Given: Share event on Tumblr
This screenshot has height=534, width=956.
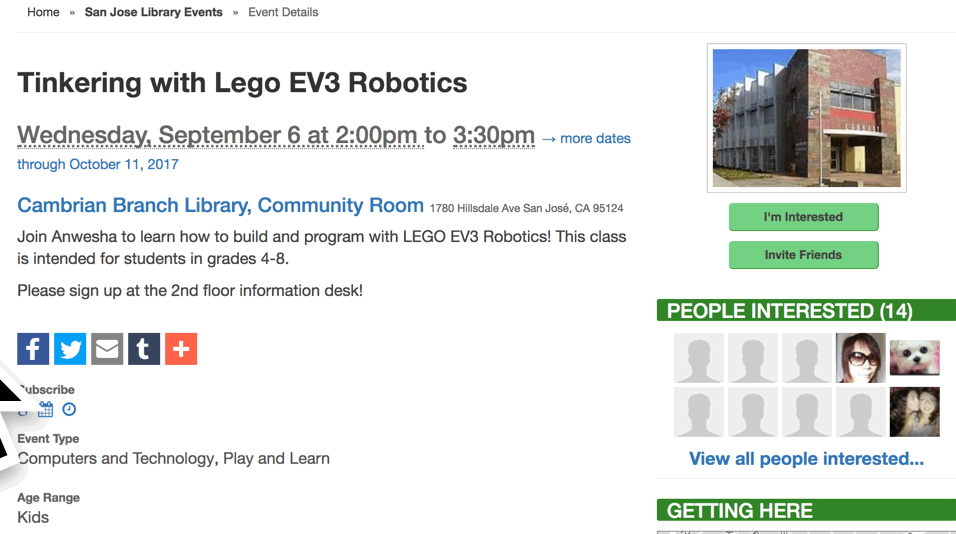Looking at the screenshot, I should pyautogui.click(x=144, y=349).
